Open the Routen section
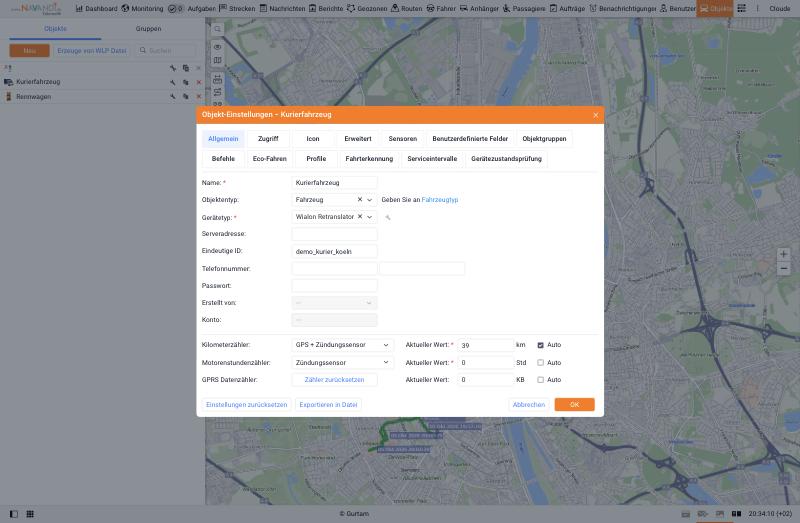Image resolution: width=800 pixels, height=523 pixels. (407, 9)
